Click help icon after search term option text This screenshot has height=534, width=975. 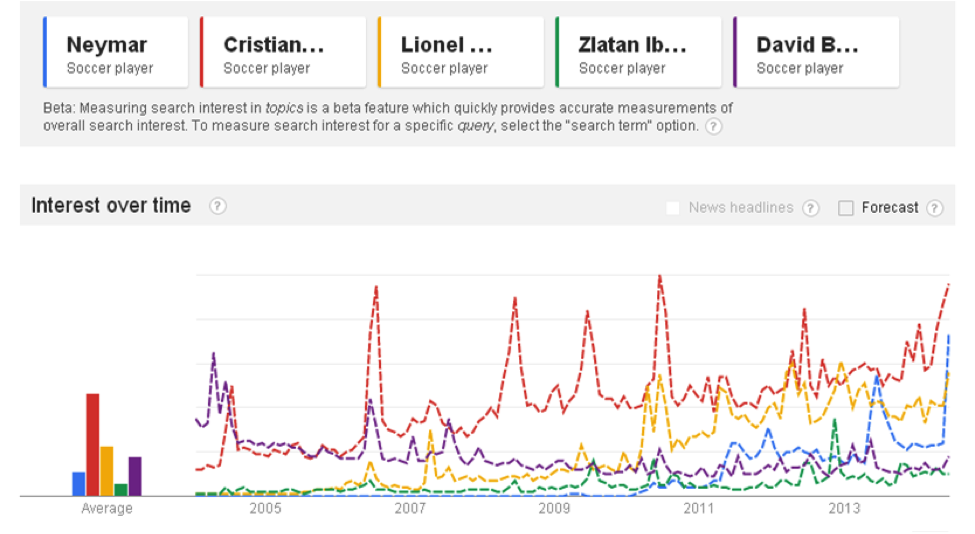[x=714, y=127]
